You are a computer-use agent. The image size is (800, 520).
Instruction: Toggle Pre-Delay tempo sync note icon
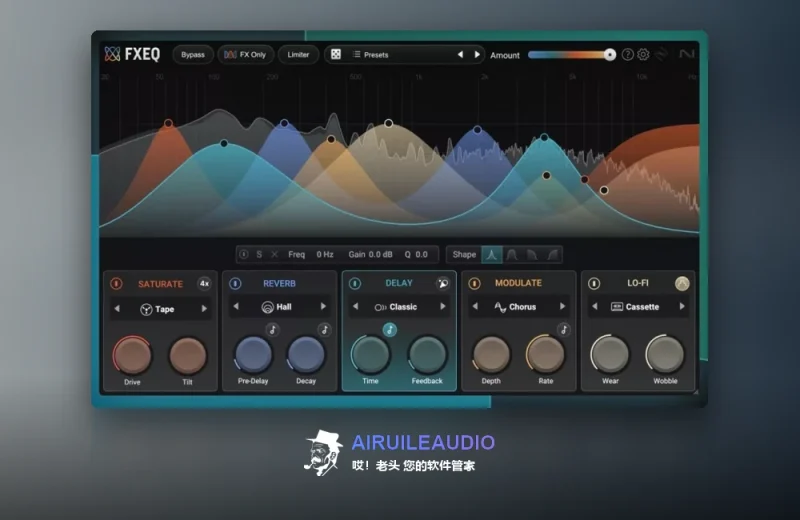click(x=272, y=330)
